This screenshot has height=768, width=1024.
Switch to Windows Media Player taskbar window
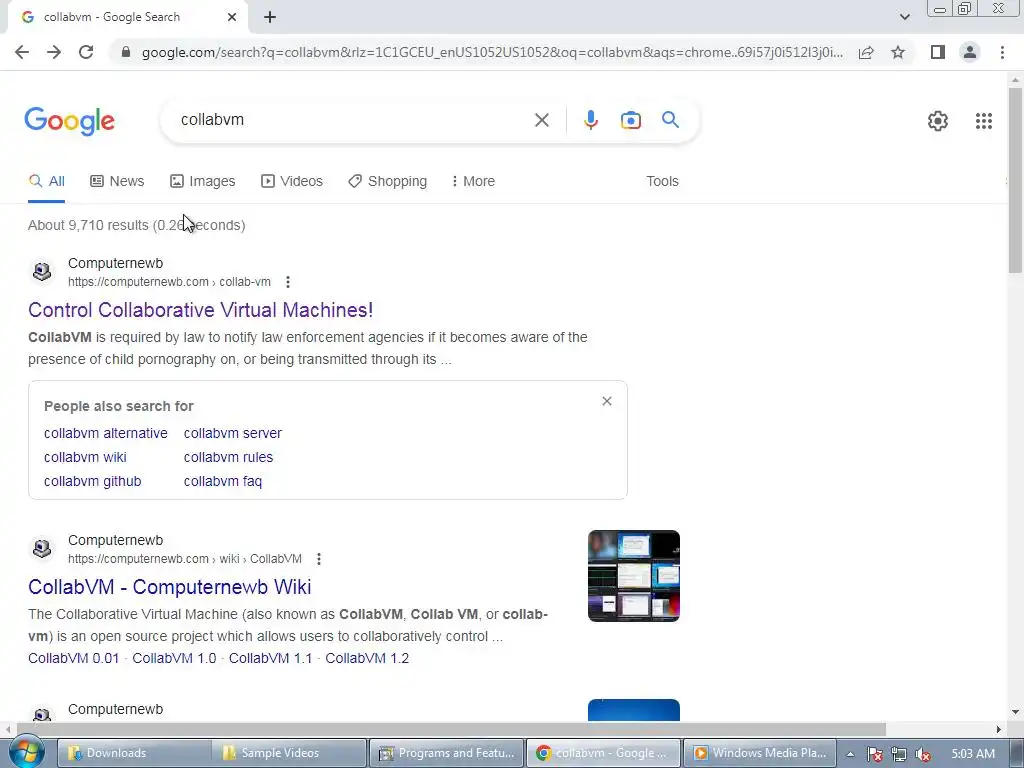[760, 753]
